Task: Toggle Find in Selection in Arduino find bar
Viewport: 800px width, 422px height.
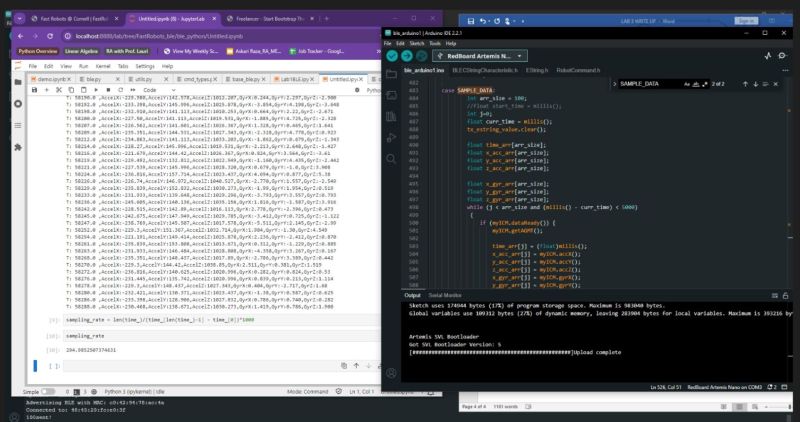Action: (765, 84)
